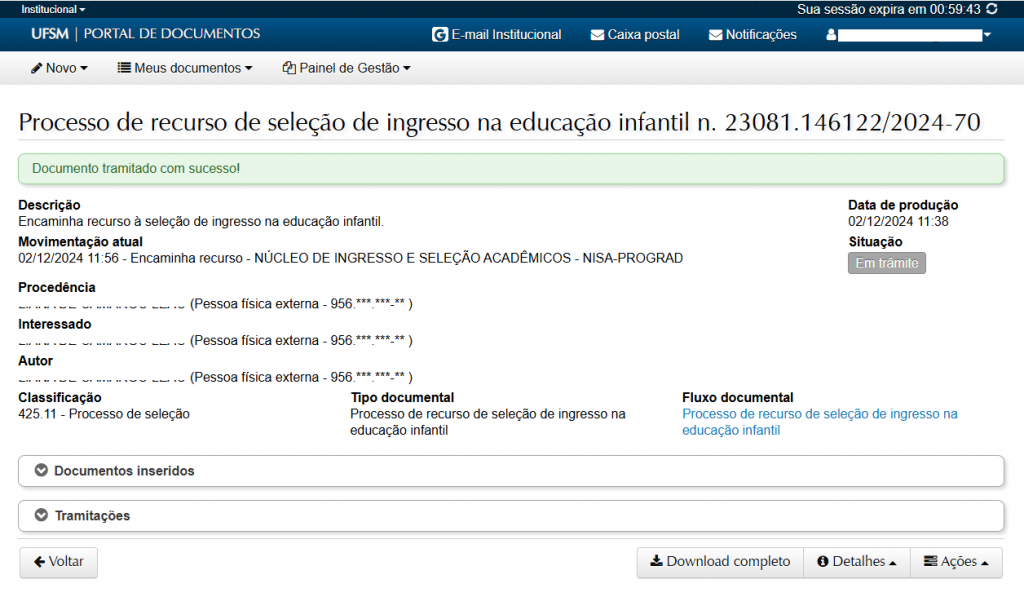Open the Meus documentos menu
Screen dimensions: 1024x597
click(185, 68)
